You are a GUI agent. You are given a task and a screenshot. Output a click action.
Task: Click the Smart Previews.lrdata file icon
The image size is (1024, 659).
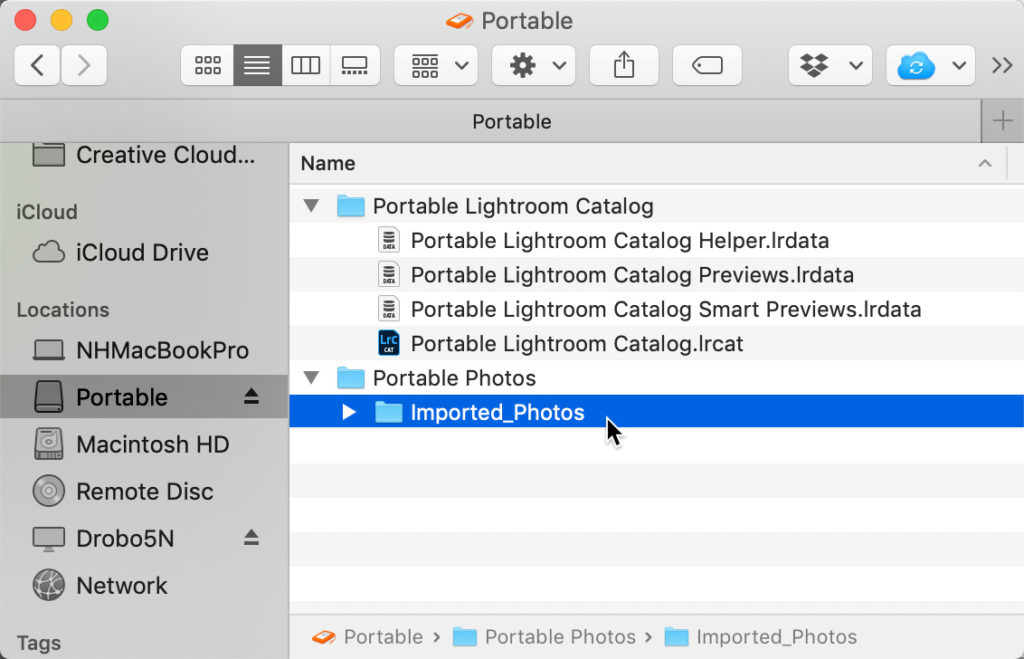389,308
